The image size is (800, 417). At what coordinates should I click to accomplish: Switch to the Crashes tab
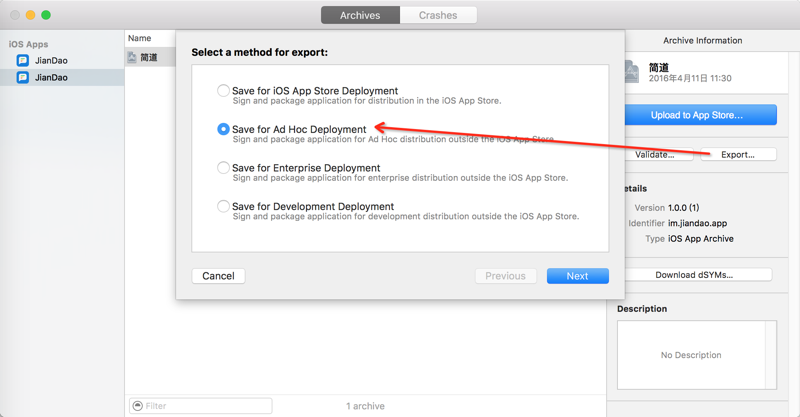438,15
